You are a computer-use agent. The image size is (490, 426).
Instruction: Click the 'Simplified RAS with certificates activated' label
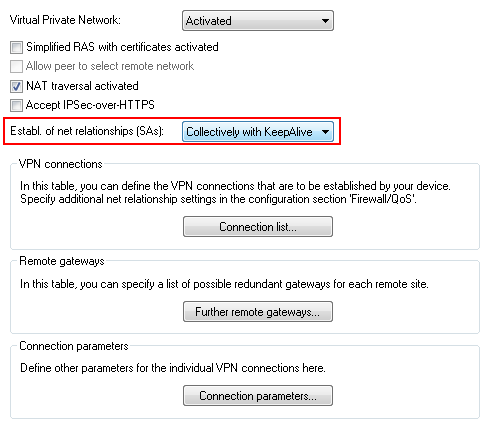[122, 47]
